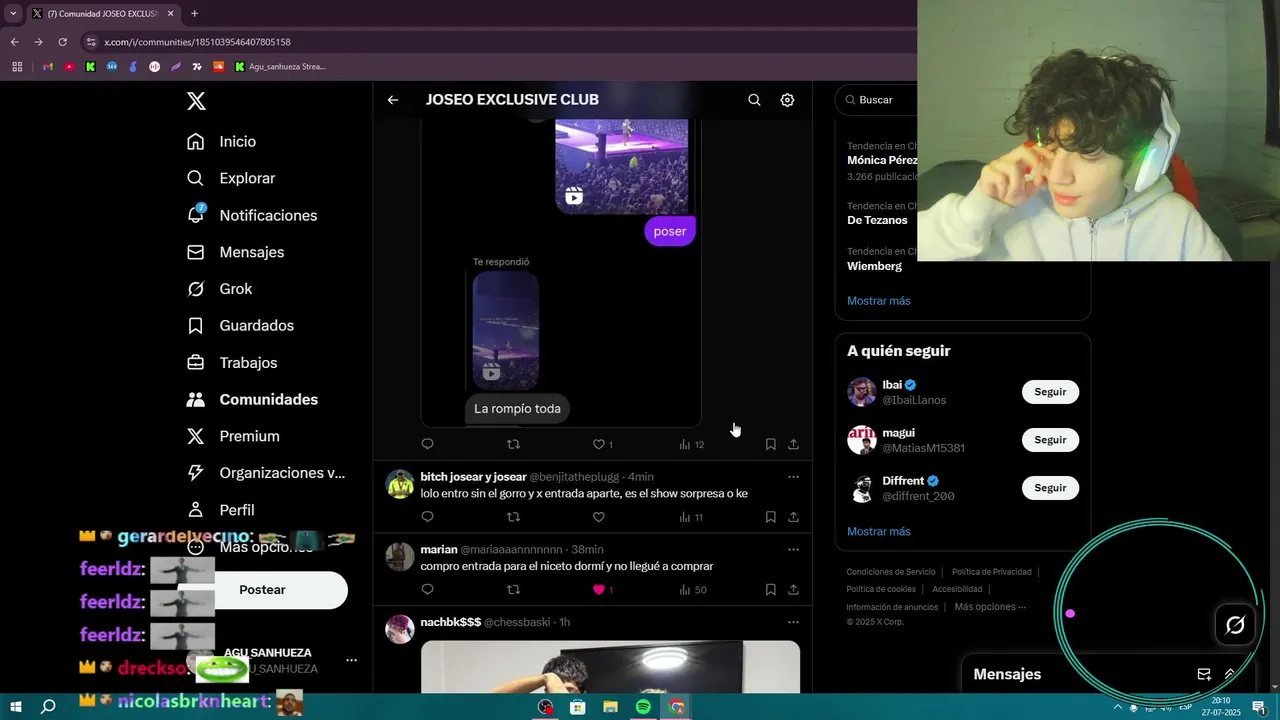Search within the community using magnifier icon

click(x=754, y=100)
